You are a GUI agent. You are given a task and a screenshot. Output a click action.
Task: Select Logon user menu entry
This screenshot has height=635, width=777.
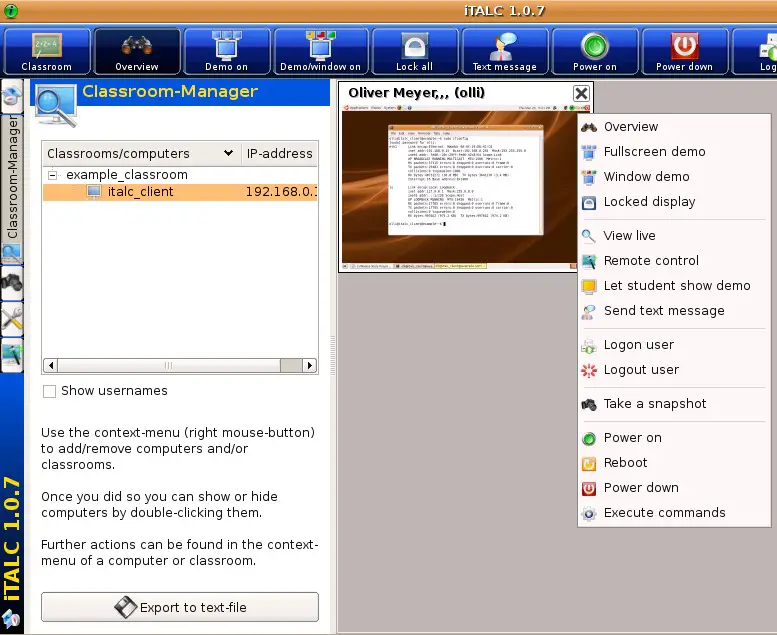tap(674, 345)
